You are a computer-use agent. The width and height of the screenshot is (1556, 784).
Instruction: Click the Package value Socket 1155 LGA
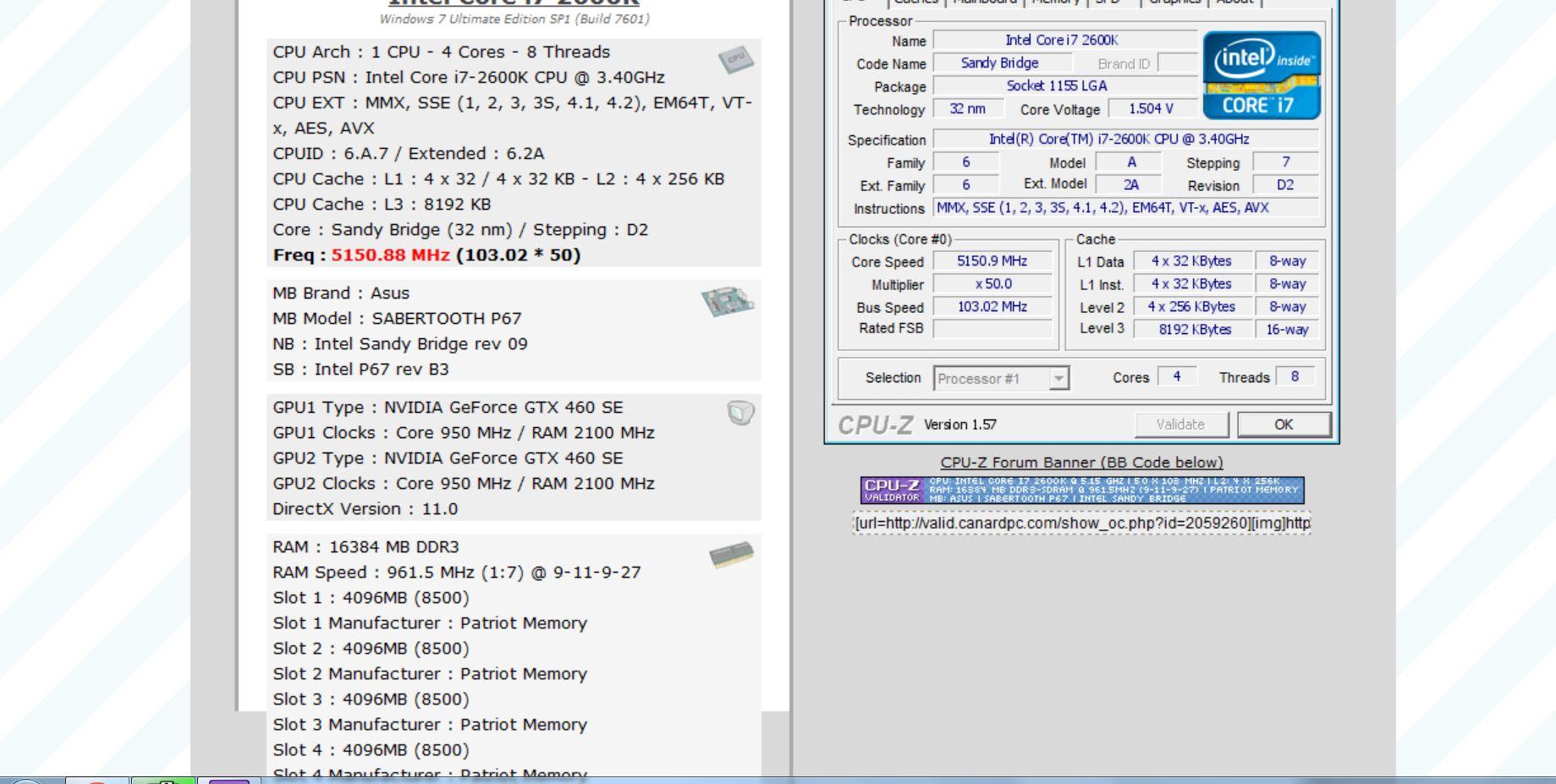pyautogui.click(x=1065, y=85)
